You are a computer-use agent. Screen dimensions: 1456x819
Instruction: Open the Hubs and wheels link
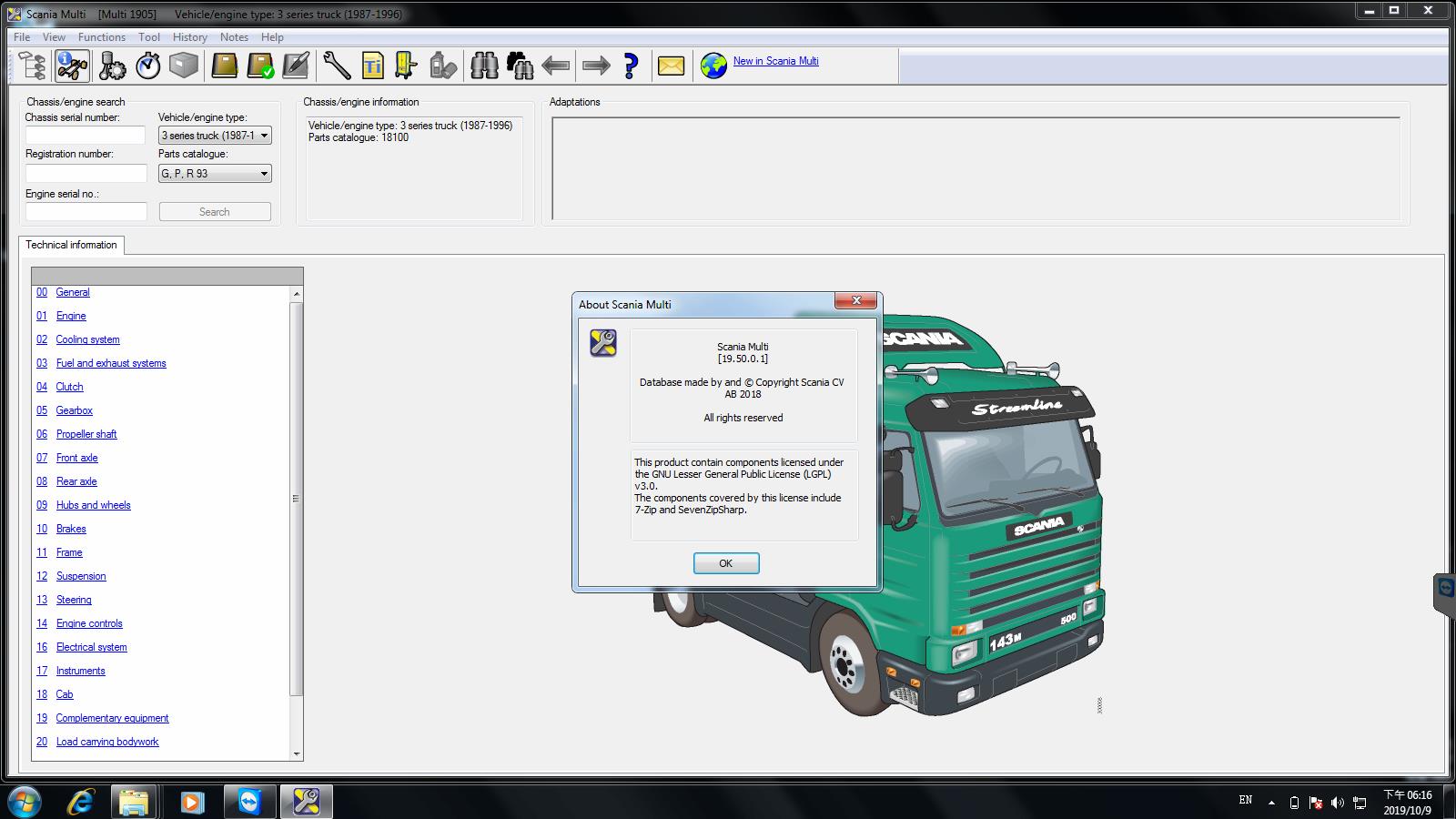click(x=93, y=505)
